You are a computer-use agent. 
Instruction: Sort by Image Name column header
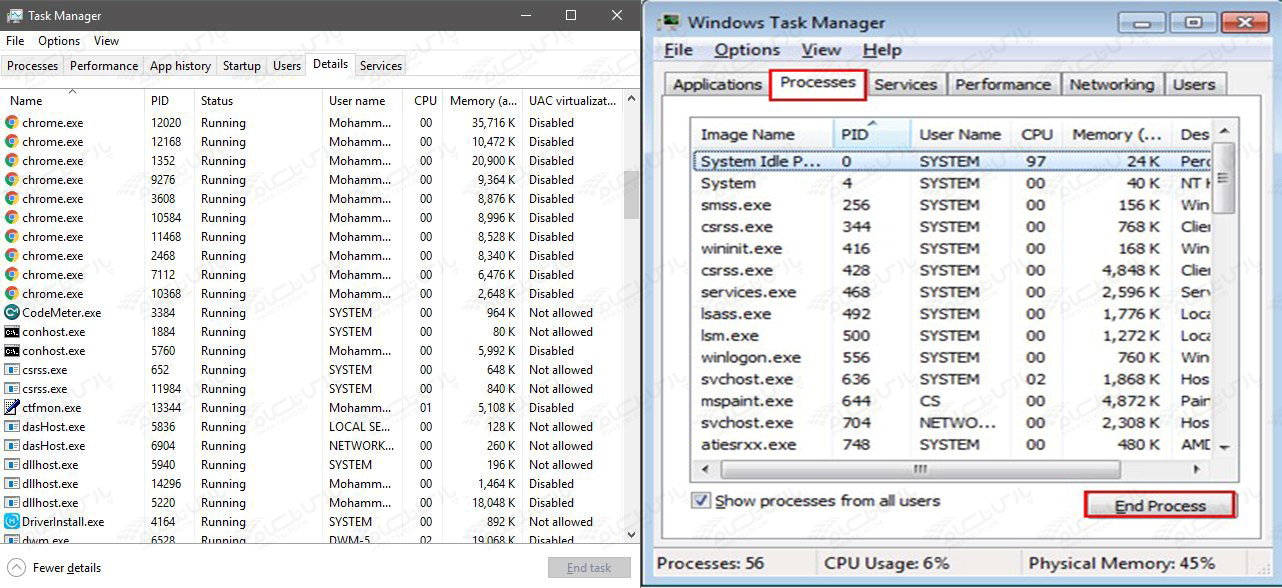click(x=761, y=134)
